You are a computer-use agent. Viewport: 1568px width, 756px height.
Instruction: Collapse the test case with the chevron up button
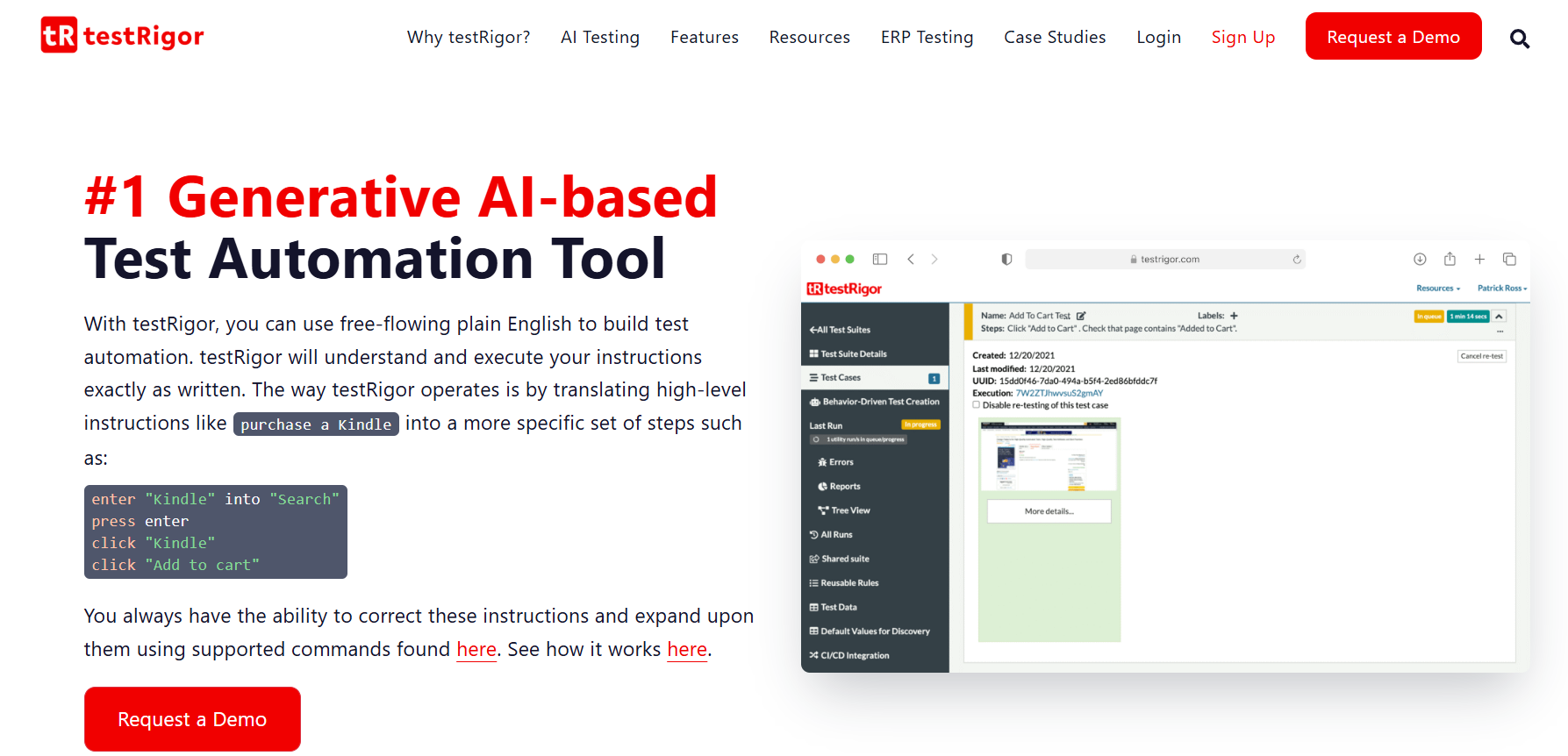pyautogui.click(x=1500, y=316)
